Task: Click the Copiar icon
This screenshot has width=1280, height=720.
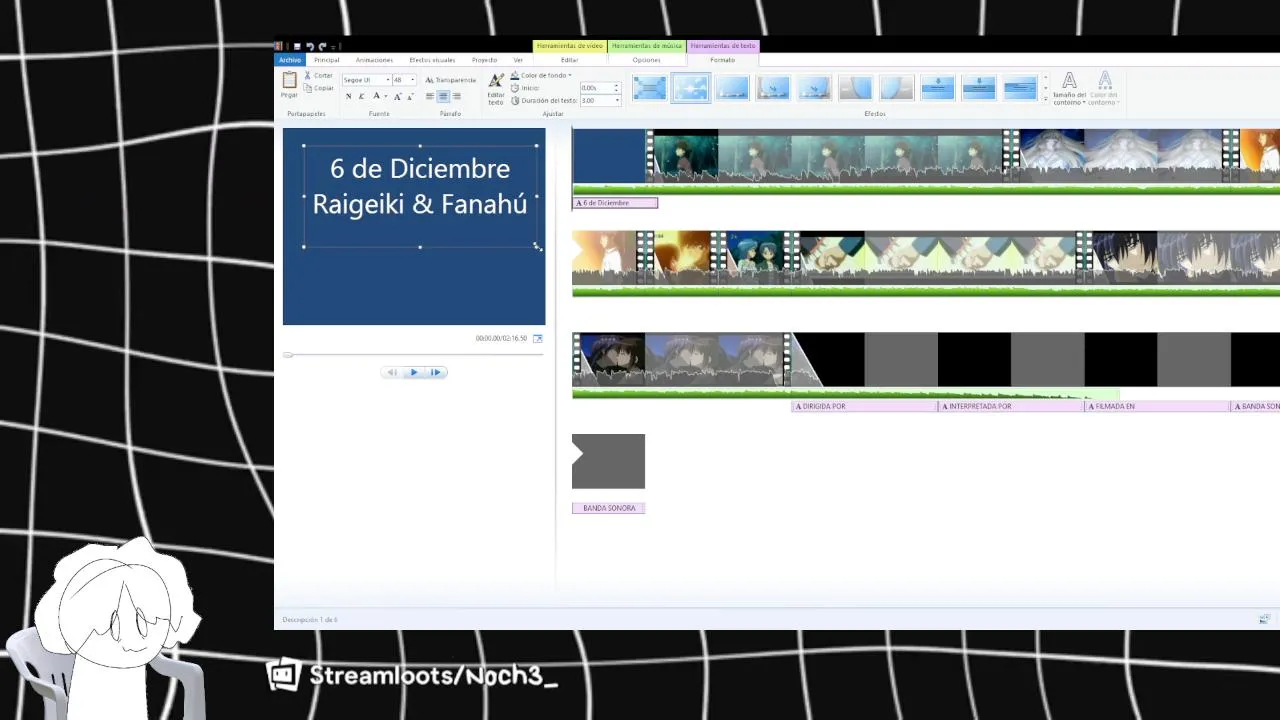Action: 308,88
